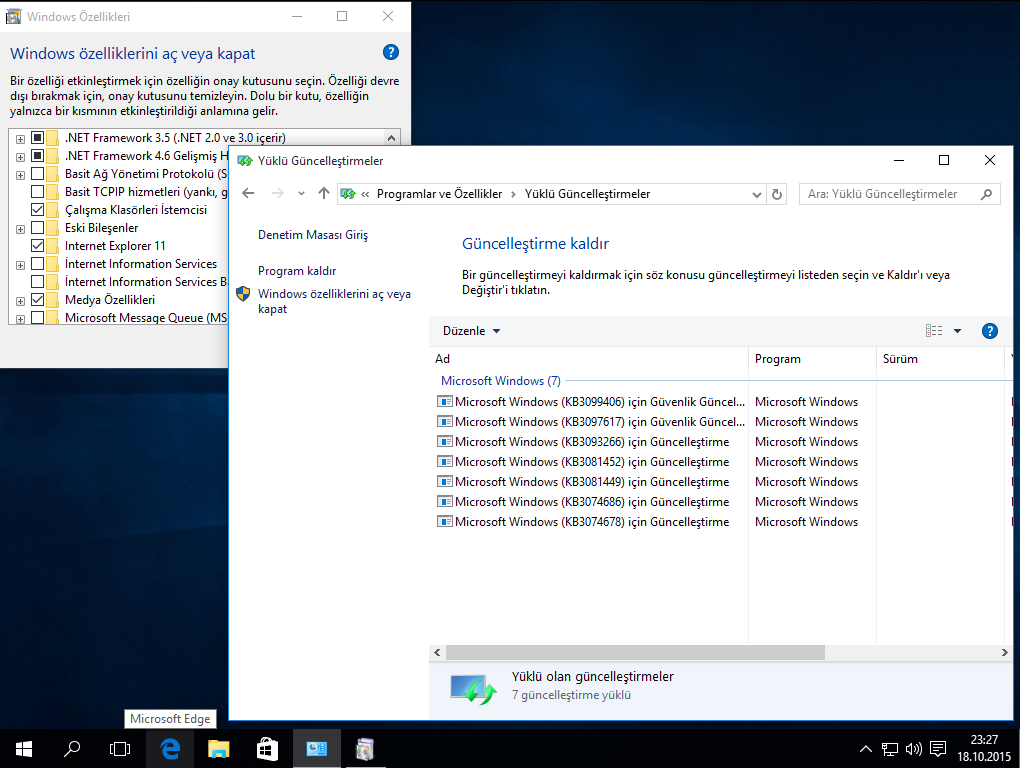Open network status tray icon

[x=890, y=750]
